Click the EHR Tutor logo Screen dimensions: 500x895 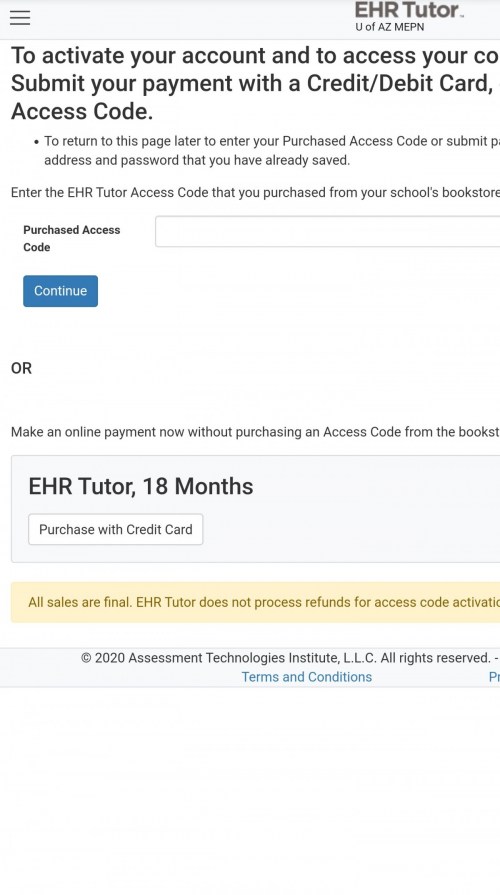click(x=409, y=10)
